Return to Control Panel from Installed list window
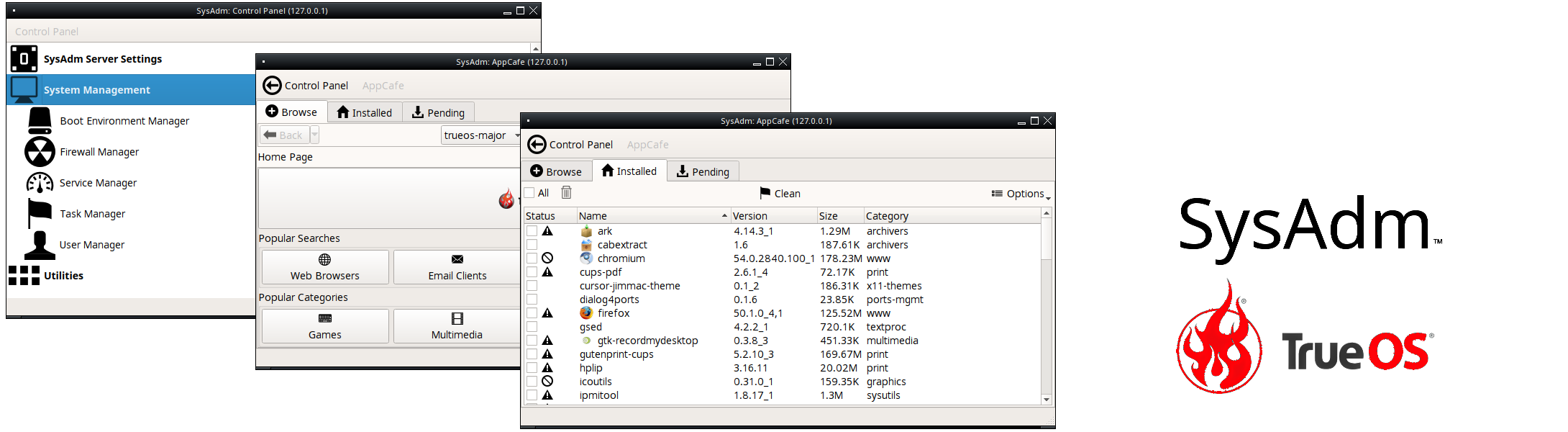Viewport: 1568px width, 432px height. pos(570,145)
